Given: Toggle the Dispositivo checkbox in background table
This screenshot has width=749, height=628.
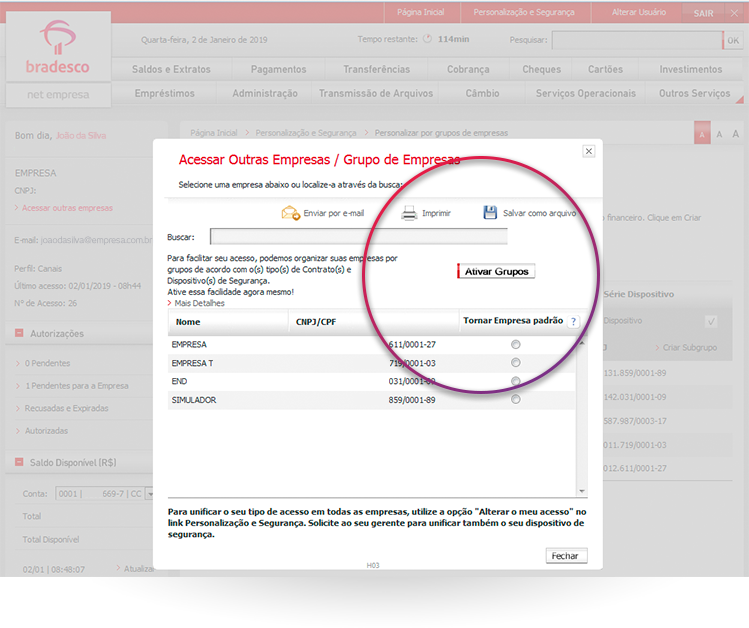Looking at the screenshot, I should click(x=711, y=321).
